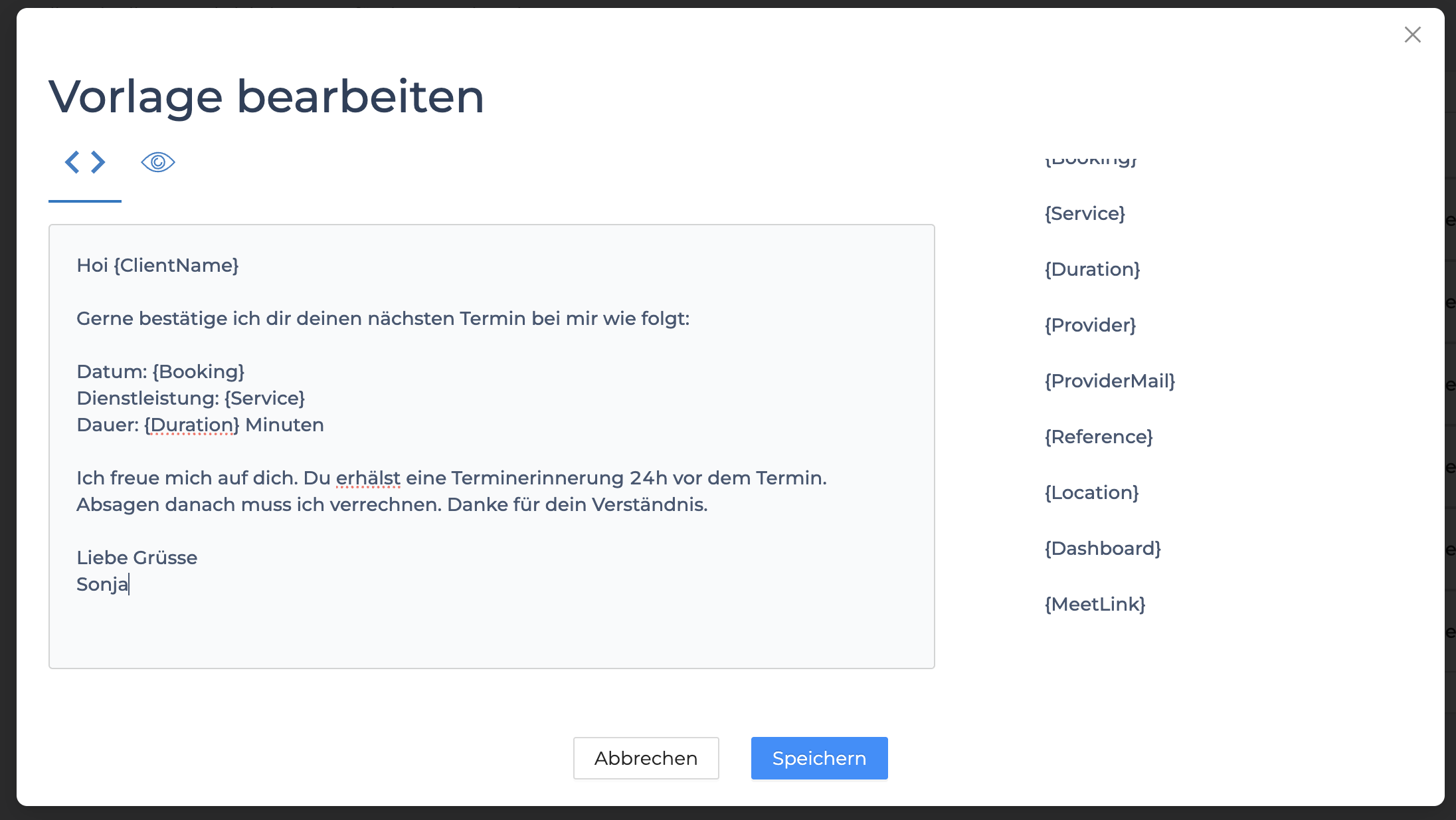The image size is (1456, 820).
Task: Insert the {Service} placeholder
Action: [x=1085, y=214]
